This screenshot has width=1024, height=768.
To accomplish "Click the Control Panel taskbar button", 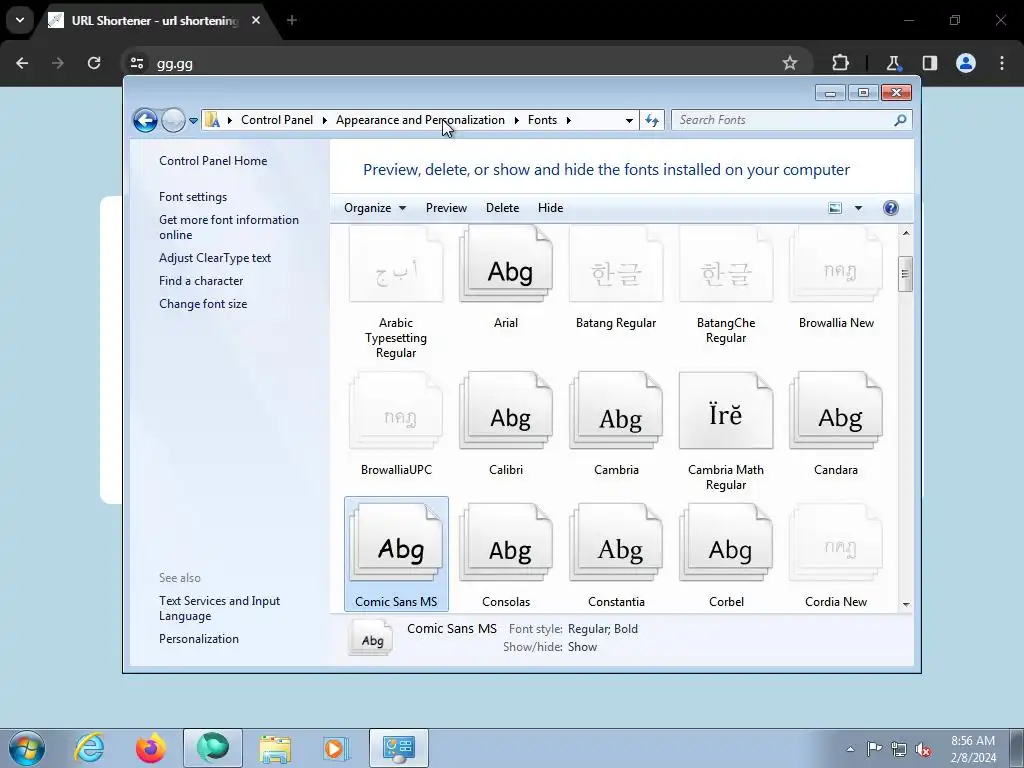I will 399,748.
